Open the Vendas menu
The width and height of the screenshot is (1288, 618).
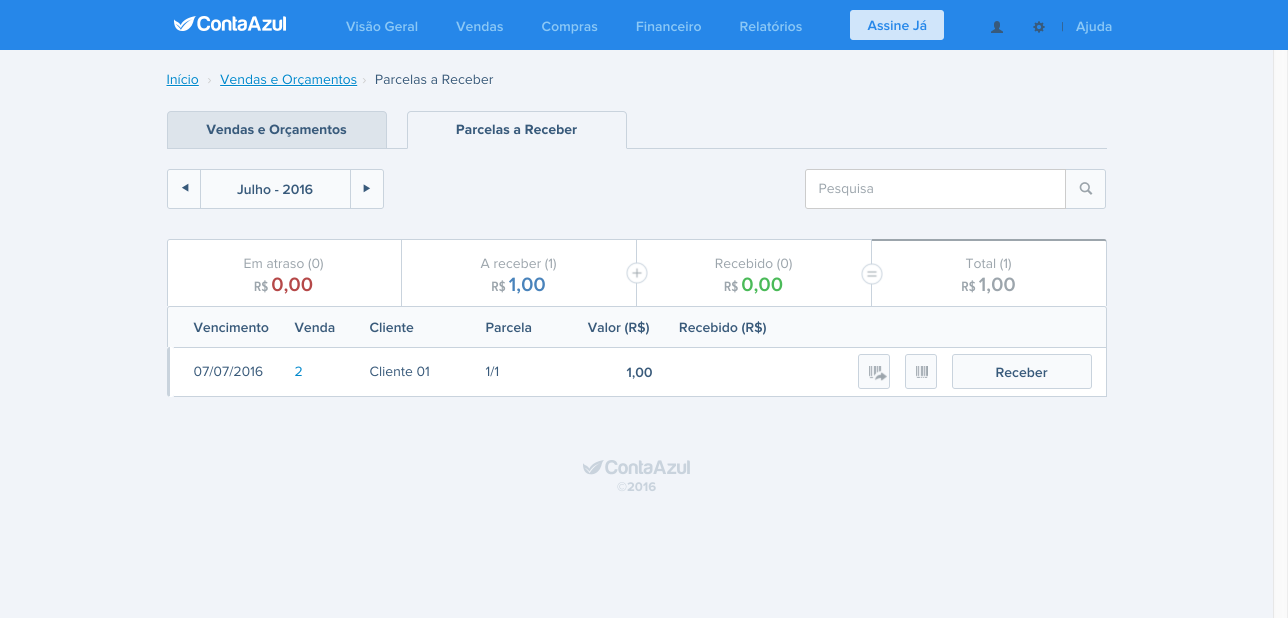480,27
